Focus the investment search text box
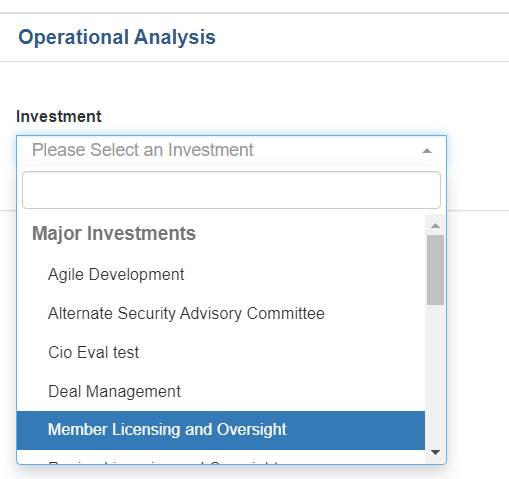The height and width of the screenshot is (479, 509). coord(231,190)
